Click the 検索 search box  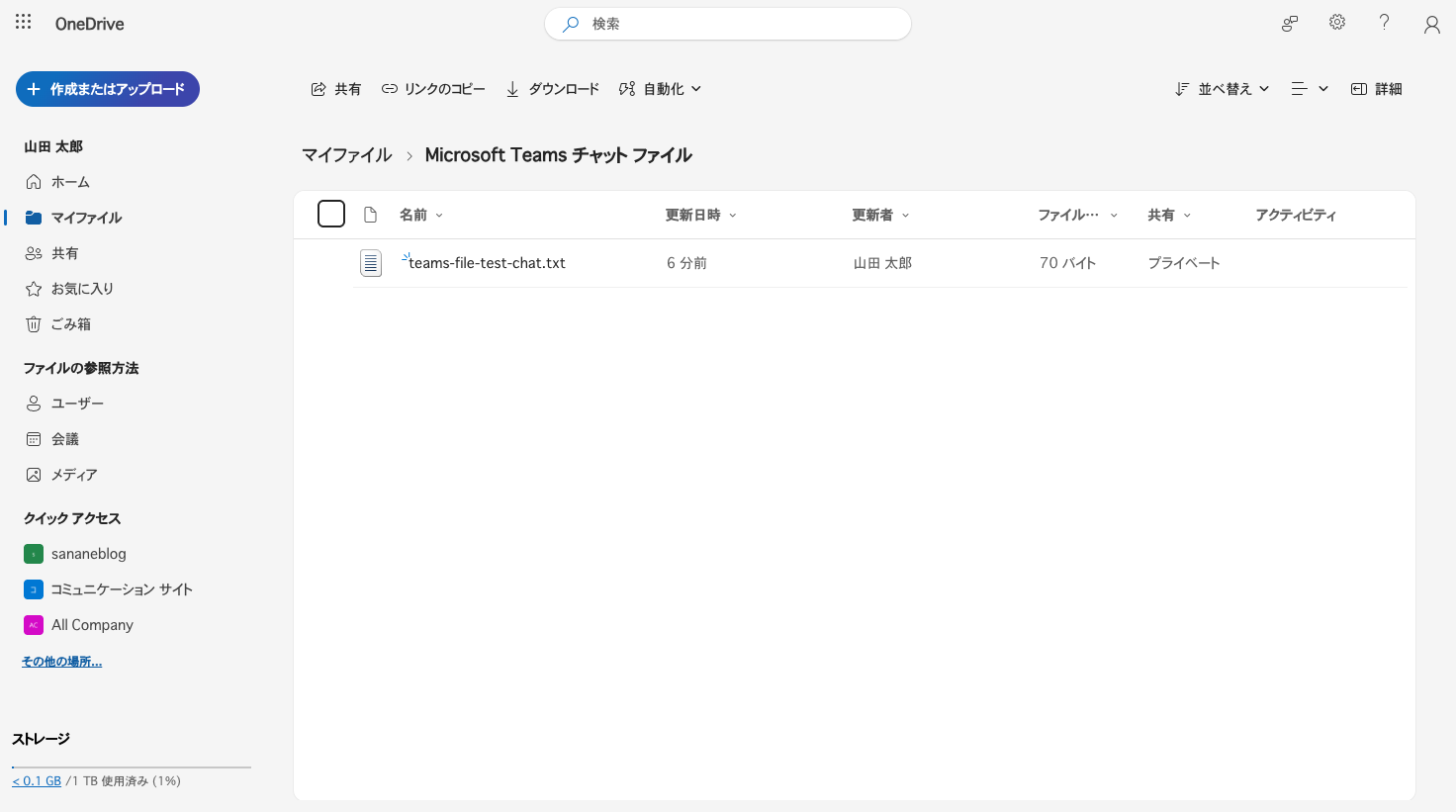(728, 24)
